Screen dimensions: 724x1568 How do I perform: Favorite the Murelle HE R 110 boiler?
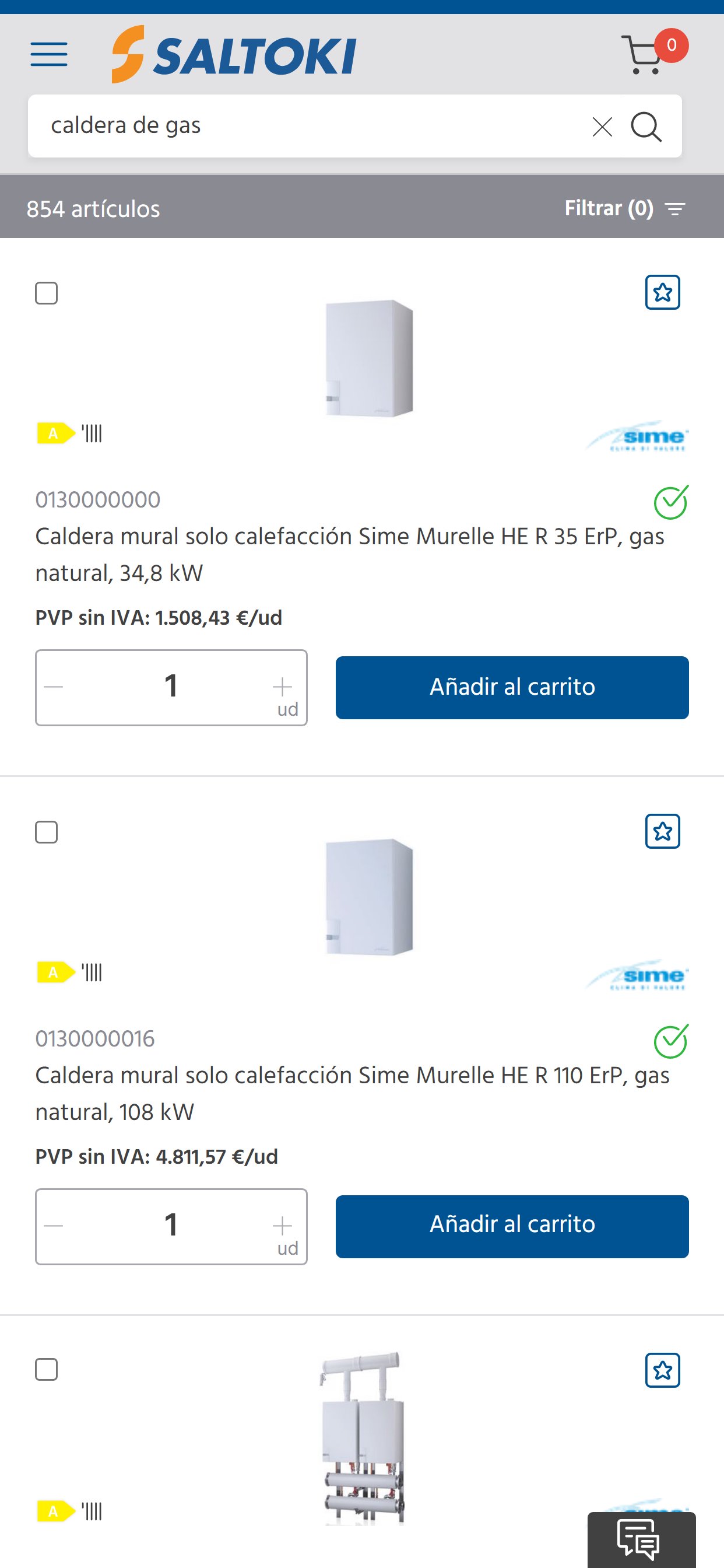(x=662, y=831)
